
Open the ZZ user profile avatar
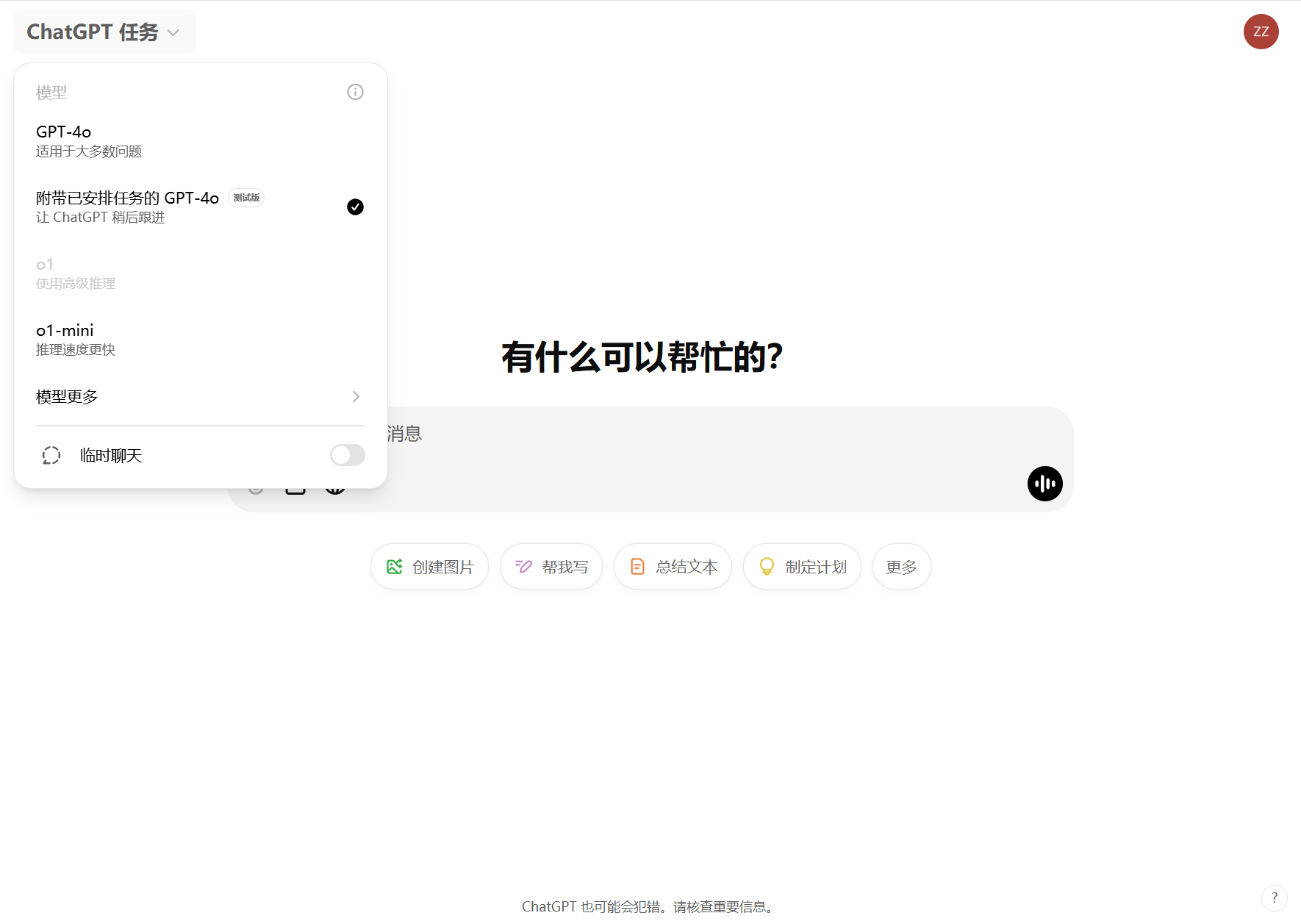tap(1261, 32)
